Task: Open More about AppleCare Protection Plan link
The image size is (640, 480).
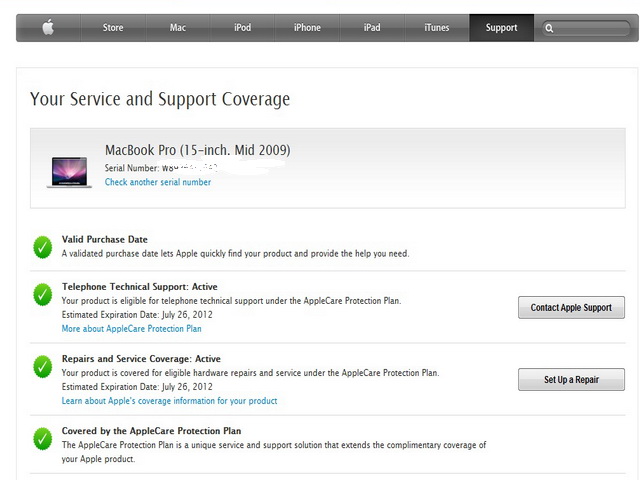Action: (131, 329)
